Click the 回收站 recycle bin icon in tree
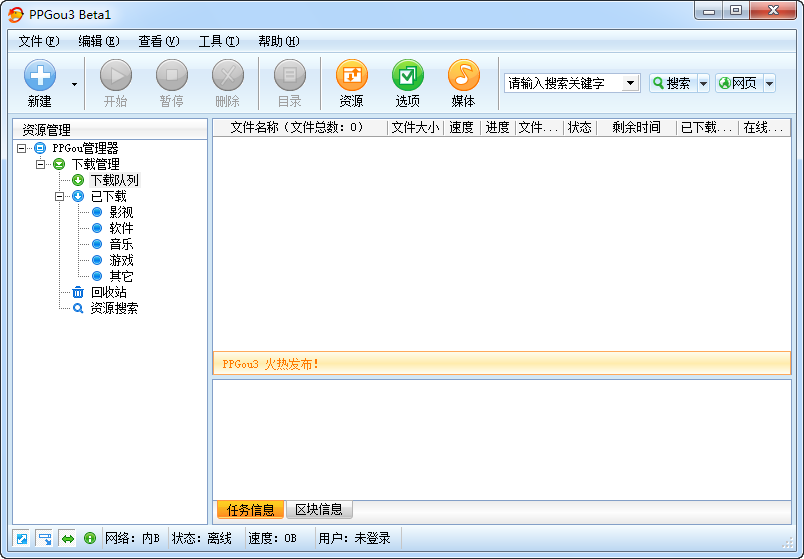This screenshot has width=804, height=559. [78, 292]
